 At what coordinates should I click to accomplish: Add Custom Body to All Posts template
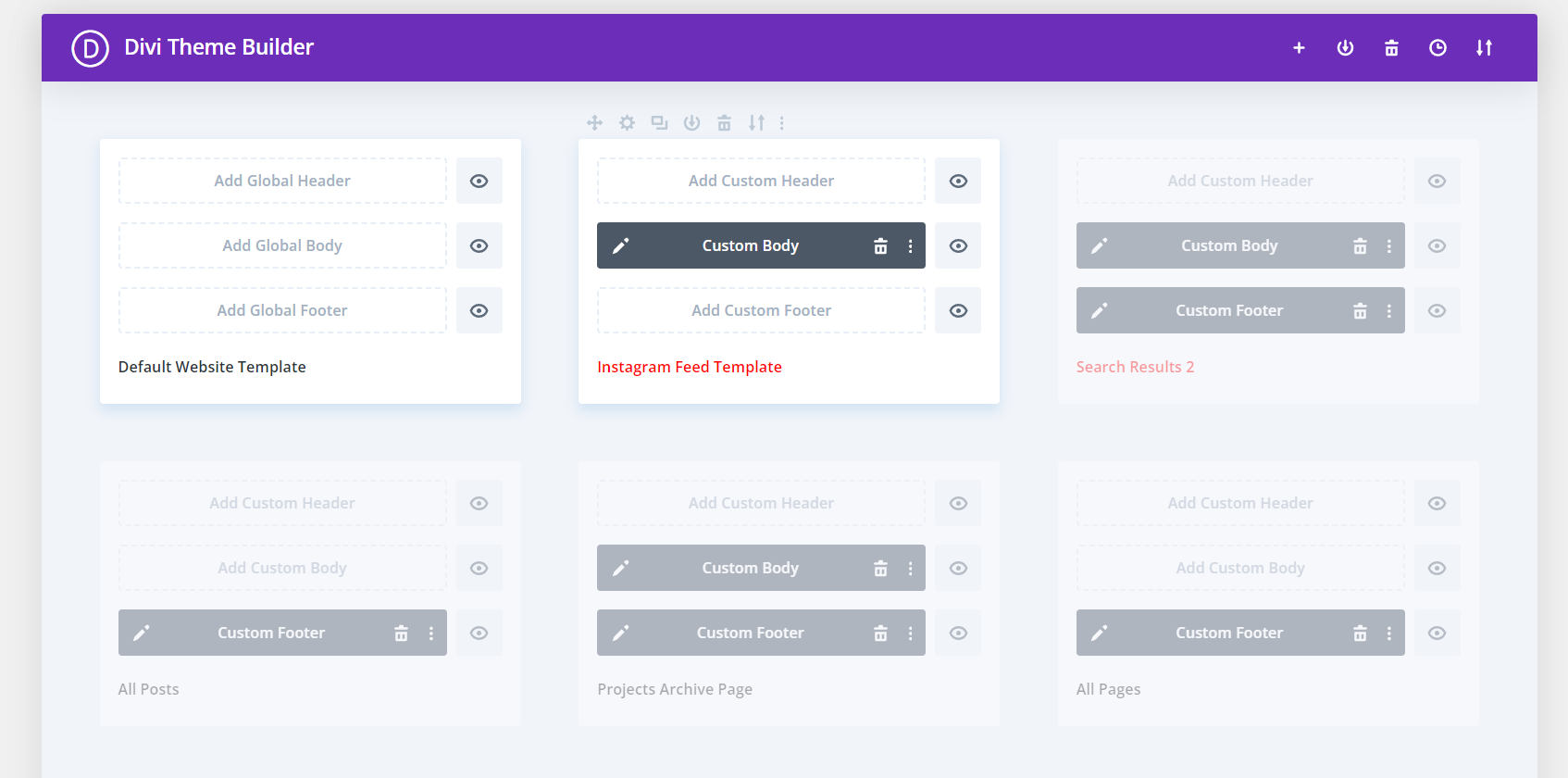[282, 568]
